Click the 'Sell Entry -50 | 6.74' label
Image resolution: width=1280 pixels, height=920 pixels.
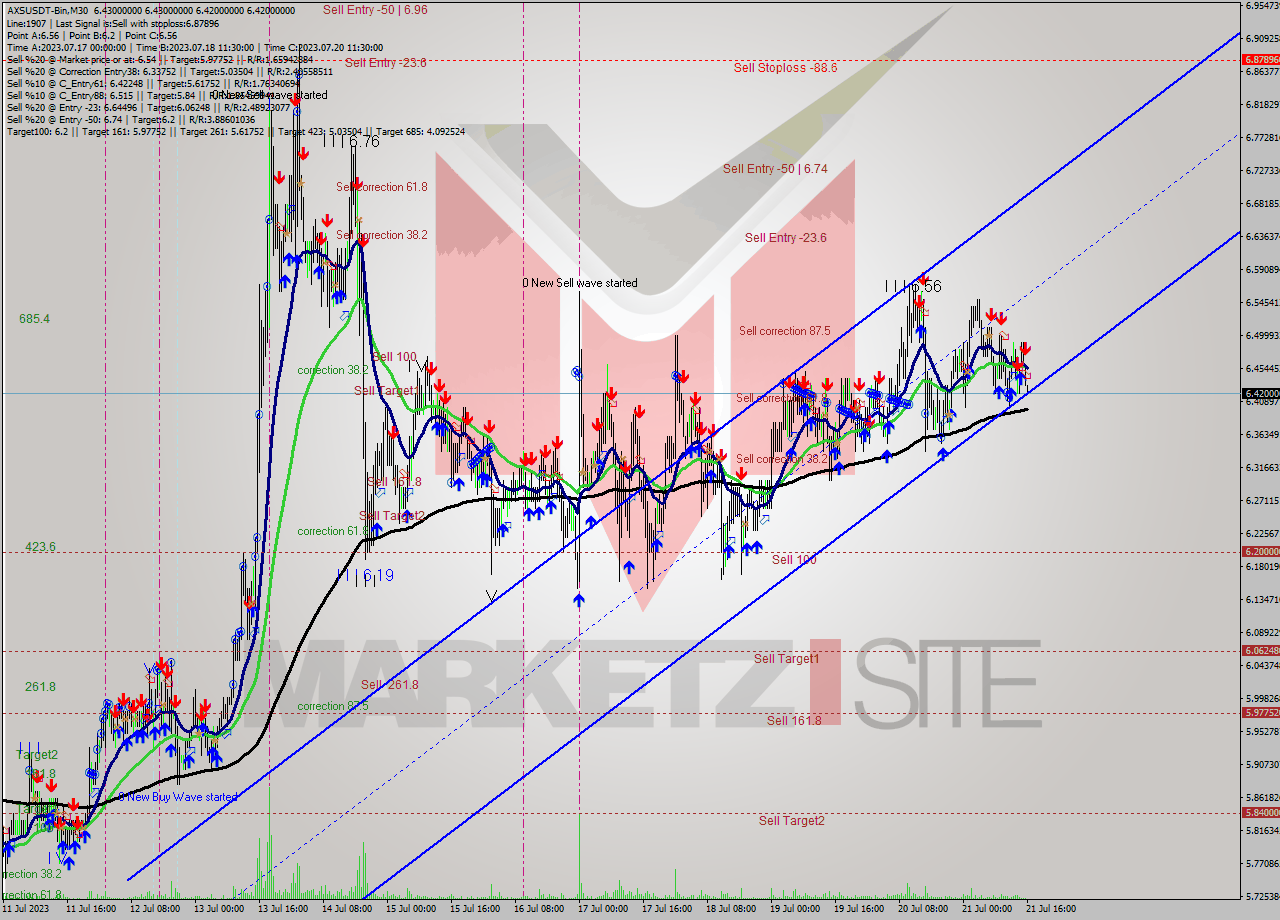pos(775,169)
